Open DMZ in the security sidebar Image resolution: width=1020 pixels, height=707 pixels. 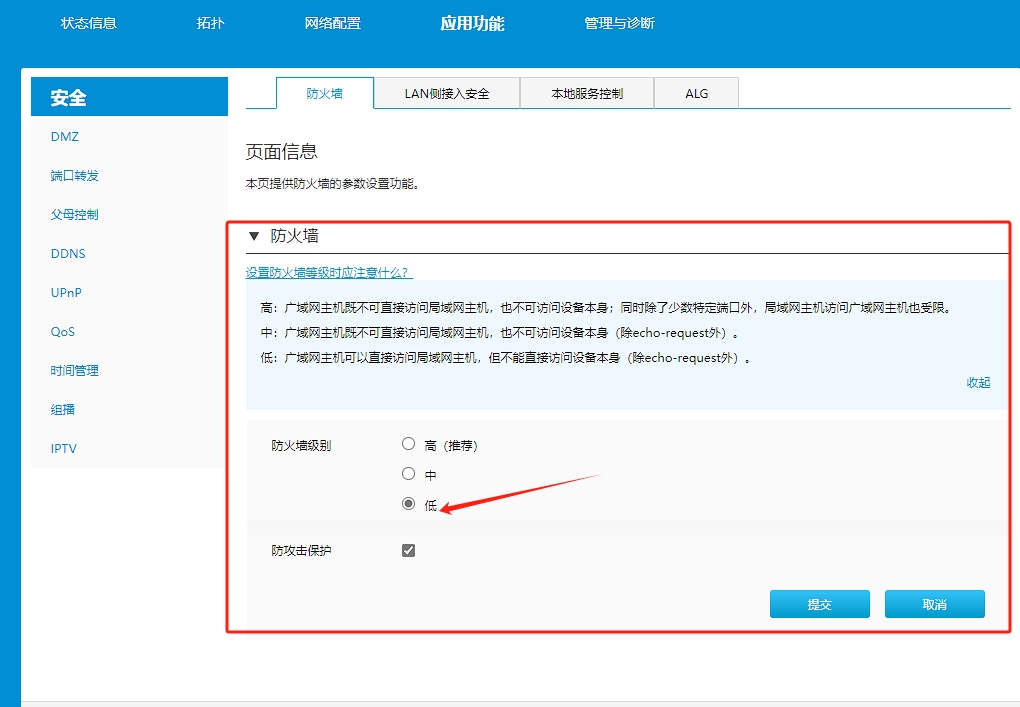pos(65,137)
